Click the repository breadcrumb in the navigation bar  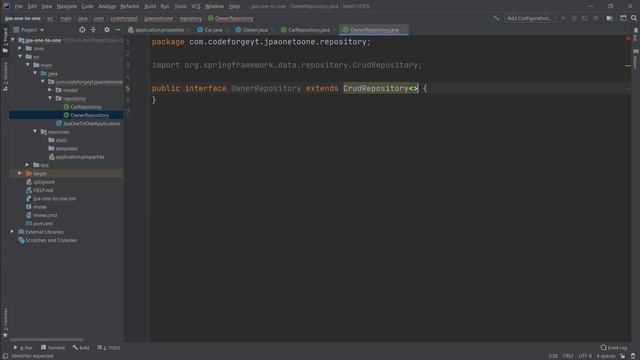pos(191,18)
